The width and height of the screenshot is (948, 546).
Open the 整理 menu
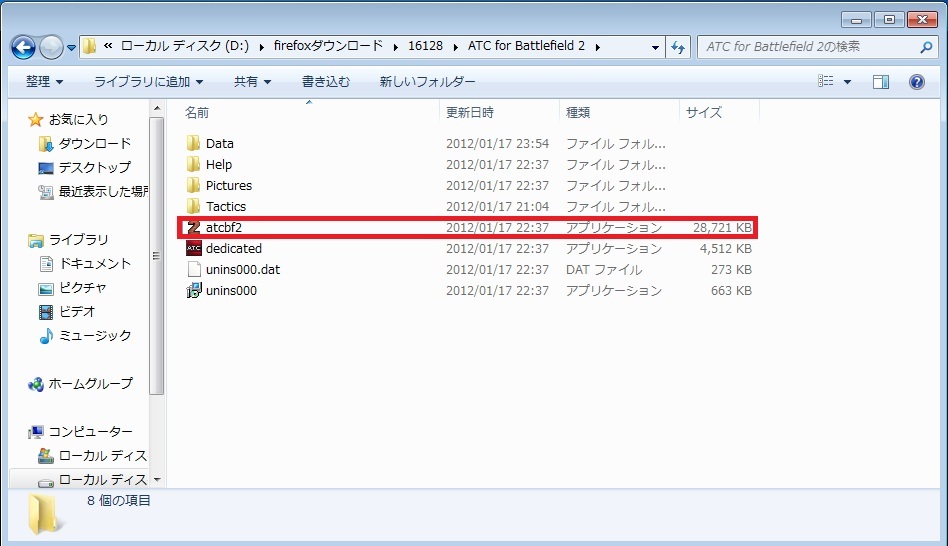pyautogui.click(x=44, y=82)
